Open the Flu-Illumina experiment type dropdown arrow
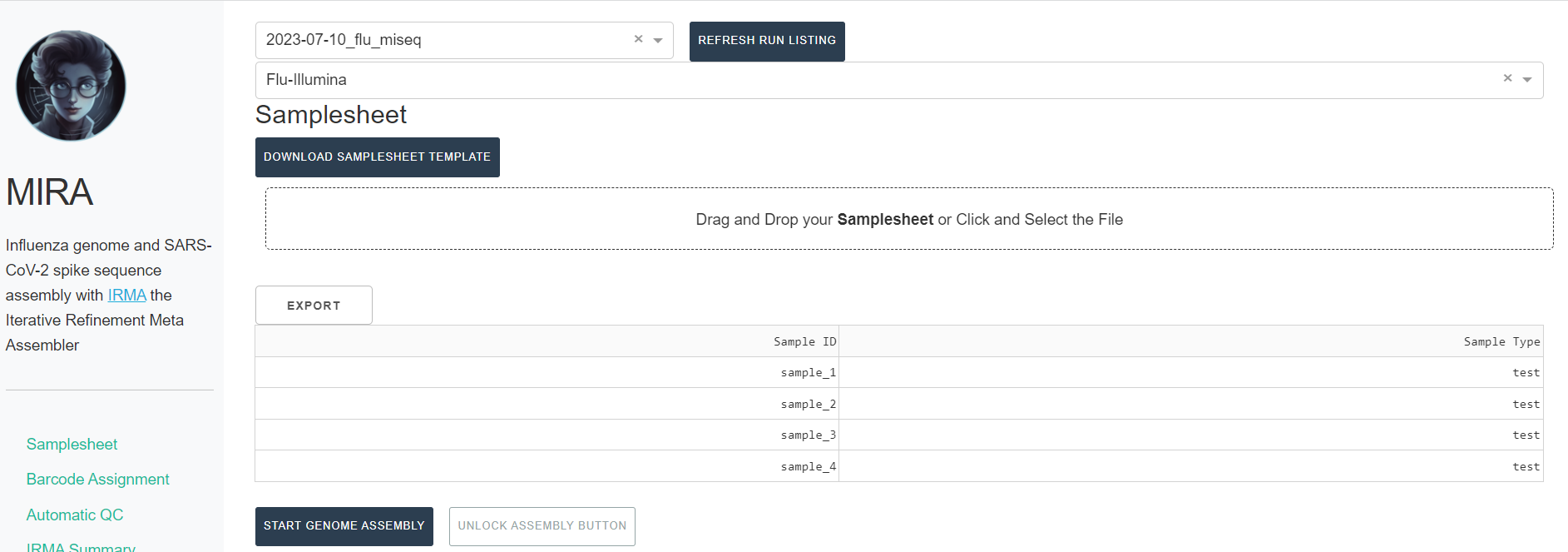Screen dimensions: 1568x552 (x=1527, y=79)
